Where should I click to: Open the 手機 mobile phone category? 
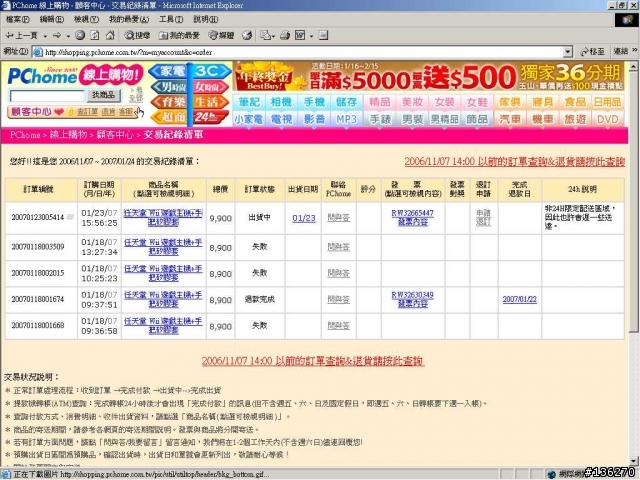(314, 102)
